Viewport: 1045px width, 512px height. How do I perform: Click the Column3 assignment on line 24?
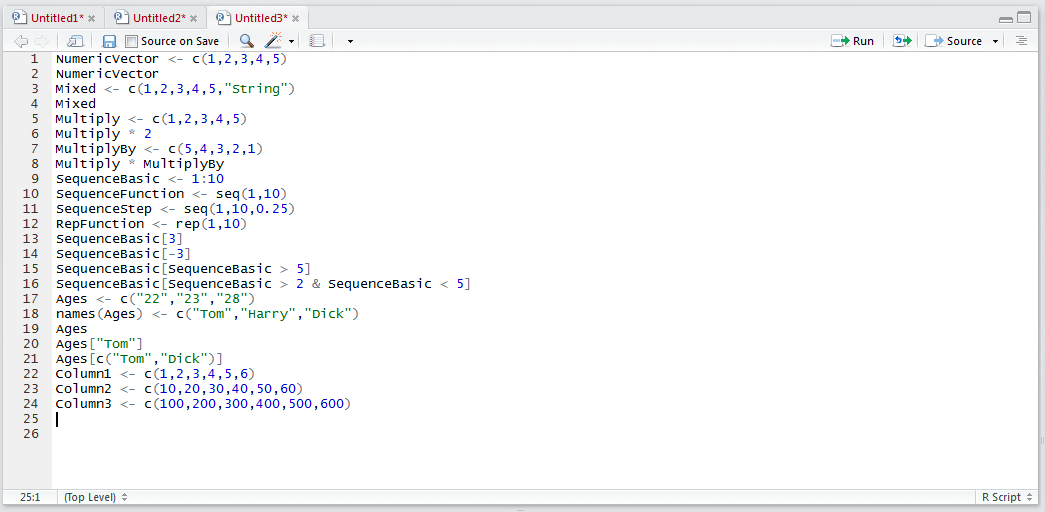[x=203, y=404]
